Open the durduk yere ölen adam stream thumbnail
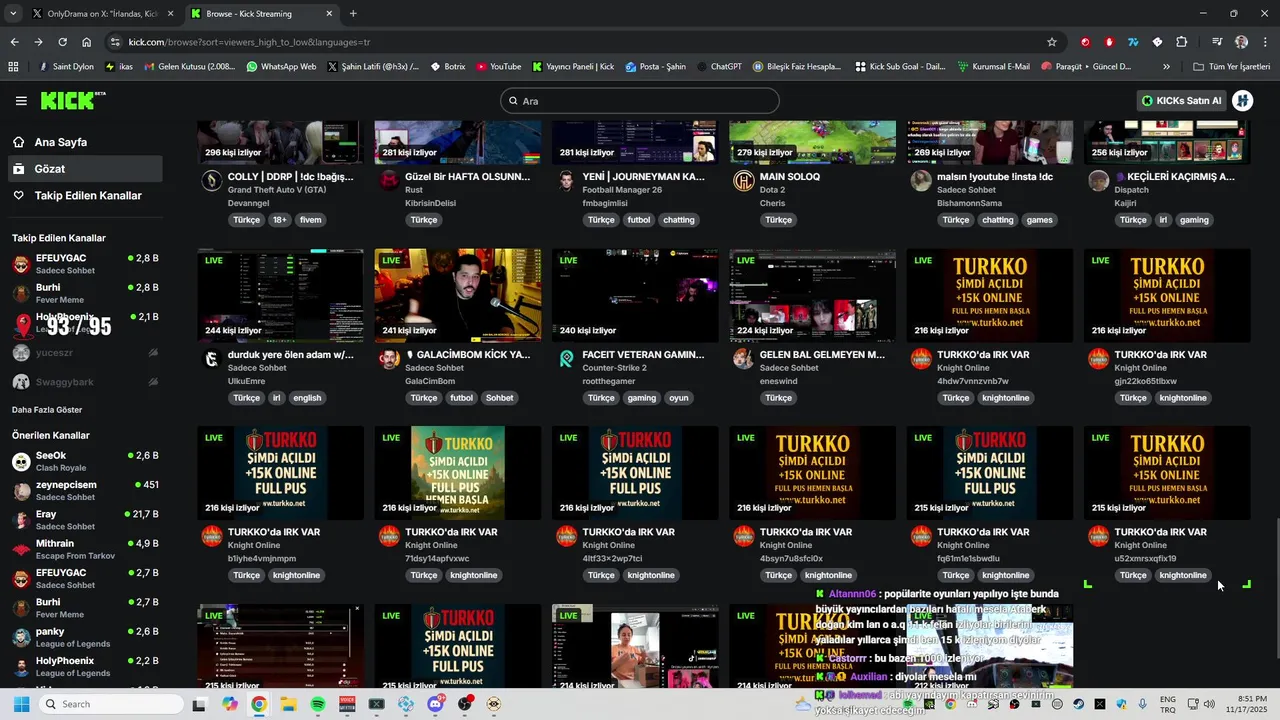This screenshot has width=1280, height=720. (280, 295)
